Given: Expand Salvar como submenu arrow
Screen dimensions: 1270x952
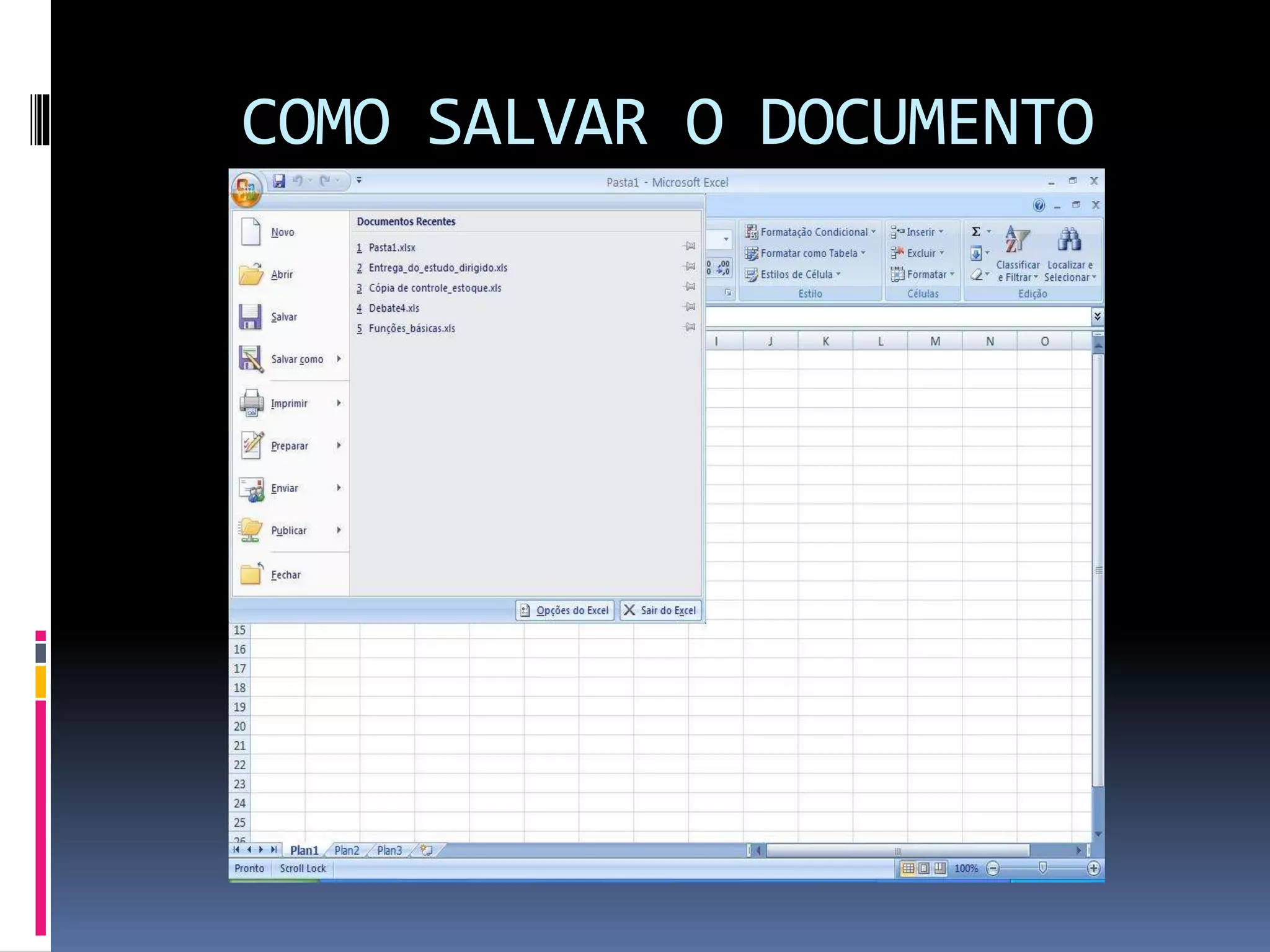Looking at the screenshot, I should 339,359.
